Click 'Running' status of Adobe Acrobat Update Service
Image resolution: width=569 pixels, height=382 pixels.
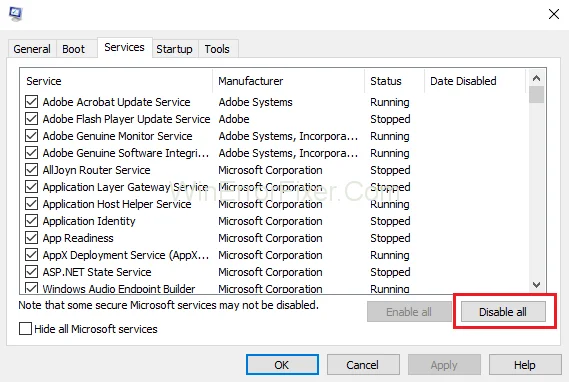[x=390, y=102]
